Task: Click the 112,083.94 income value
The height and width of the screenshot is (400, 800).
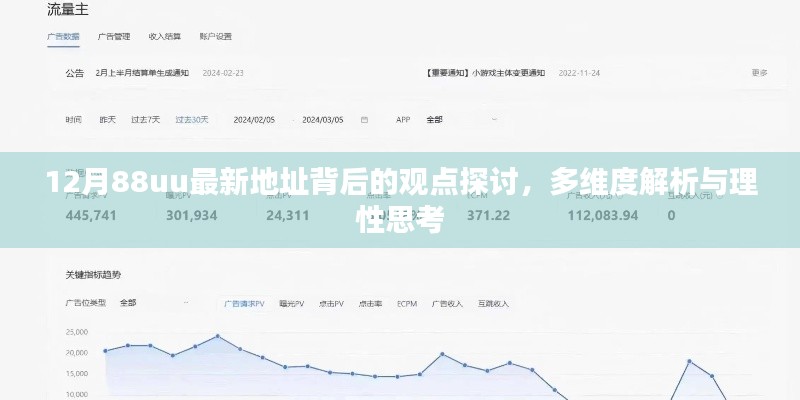Action: (603, 215)
